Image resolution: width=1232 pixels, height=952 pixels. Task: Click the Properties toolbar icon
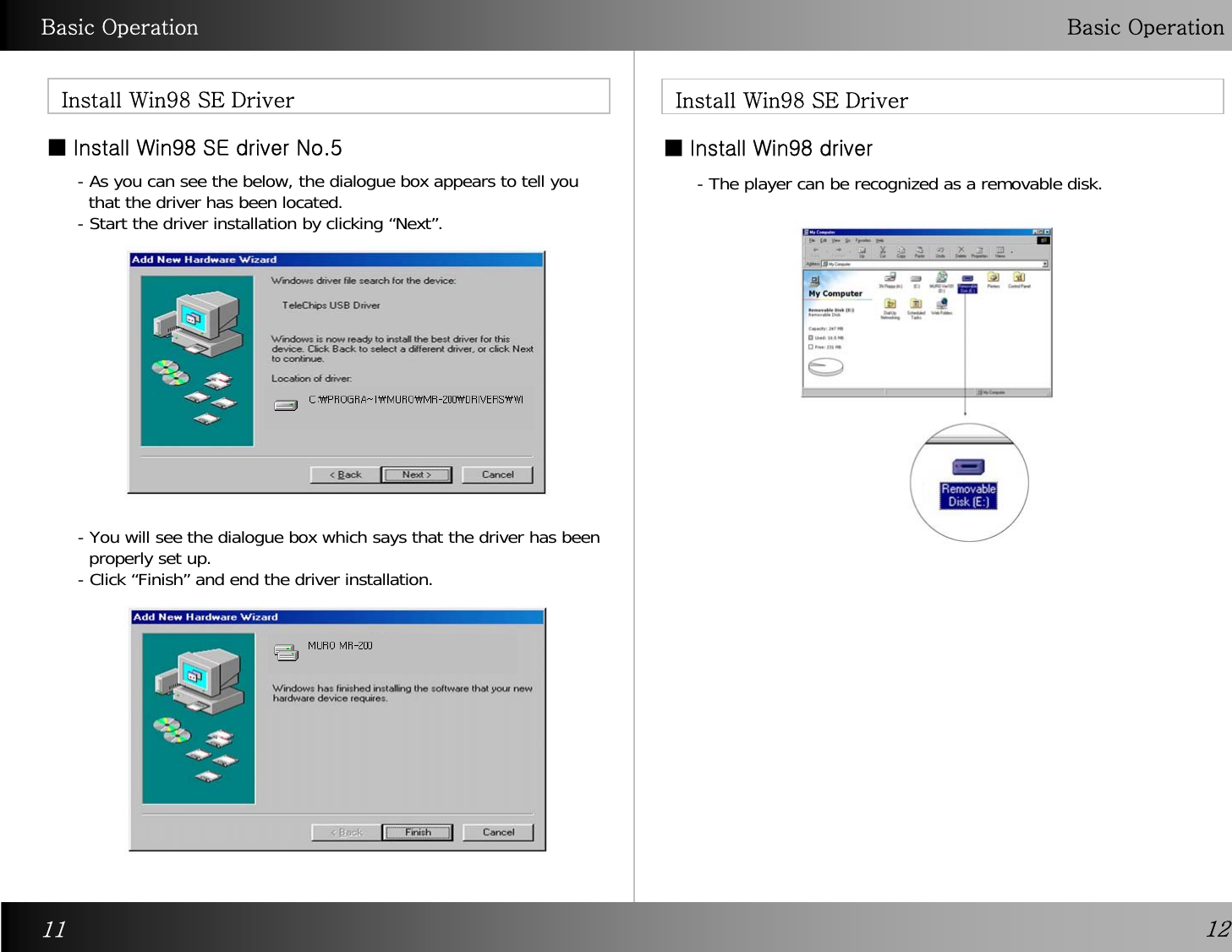[979, 251]
